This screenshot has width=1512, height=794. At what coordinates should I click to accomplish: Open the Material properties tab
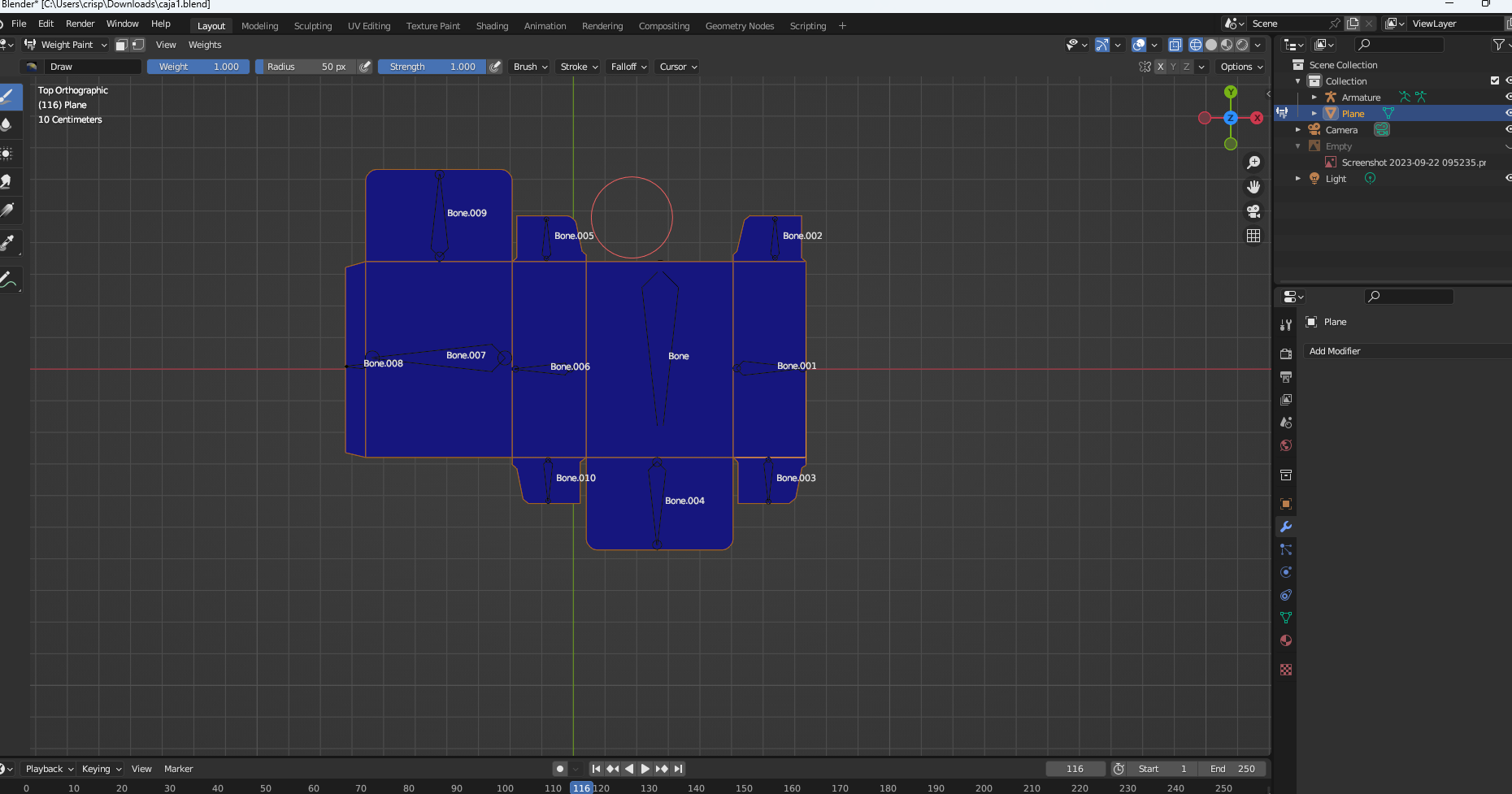pyautogui.click(x=1286, y=640)
